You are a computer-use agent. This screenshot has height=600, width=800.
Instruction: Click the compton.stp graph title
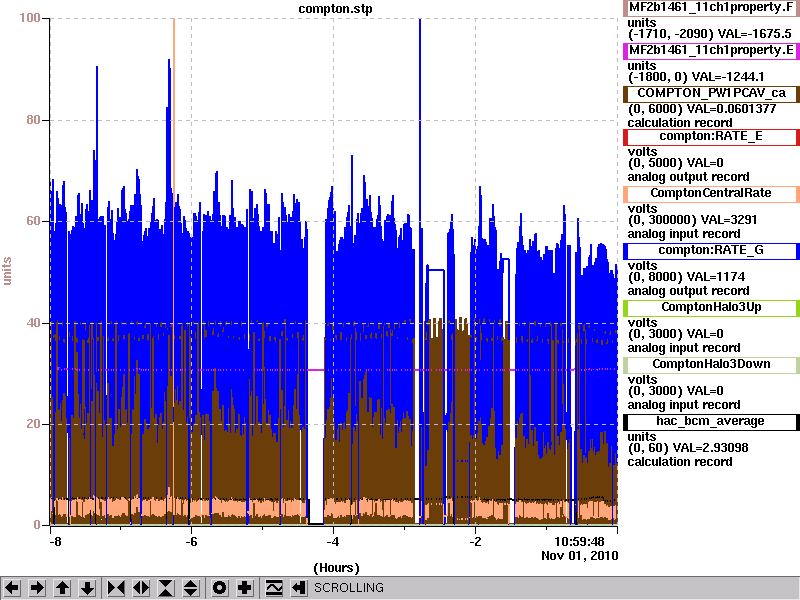(x=335, y=9)
